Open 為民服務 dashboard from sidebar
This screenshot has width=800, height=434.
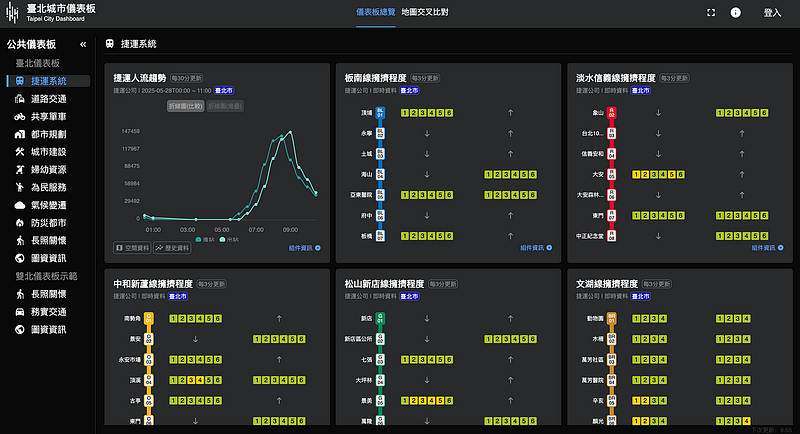pyautogui.click(x=49, y=187)
